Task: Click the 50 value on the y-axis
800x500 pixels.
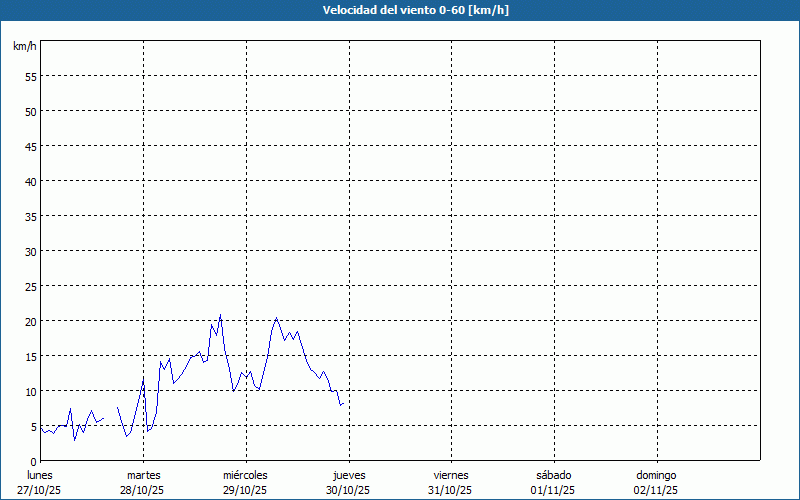Action: point(30,111)
